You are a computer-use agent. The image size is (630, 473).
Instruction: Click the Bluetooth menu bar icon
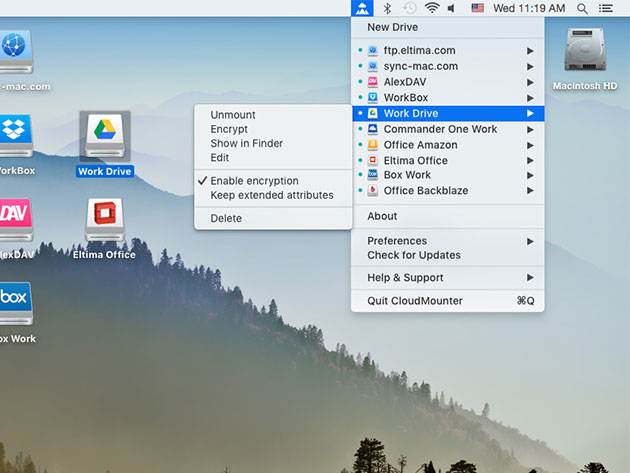pyautogui.click(x=387, y=8)
